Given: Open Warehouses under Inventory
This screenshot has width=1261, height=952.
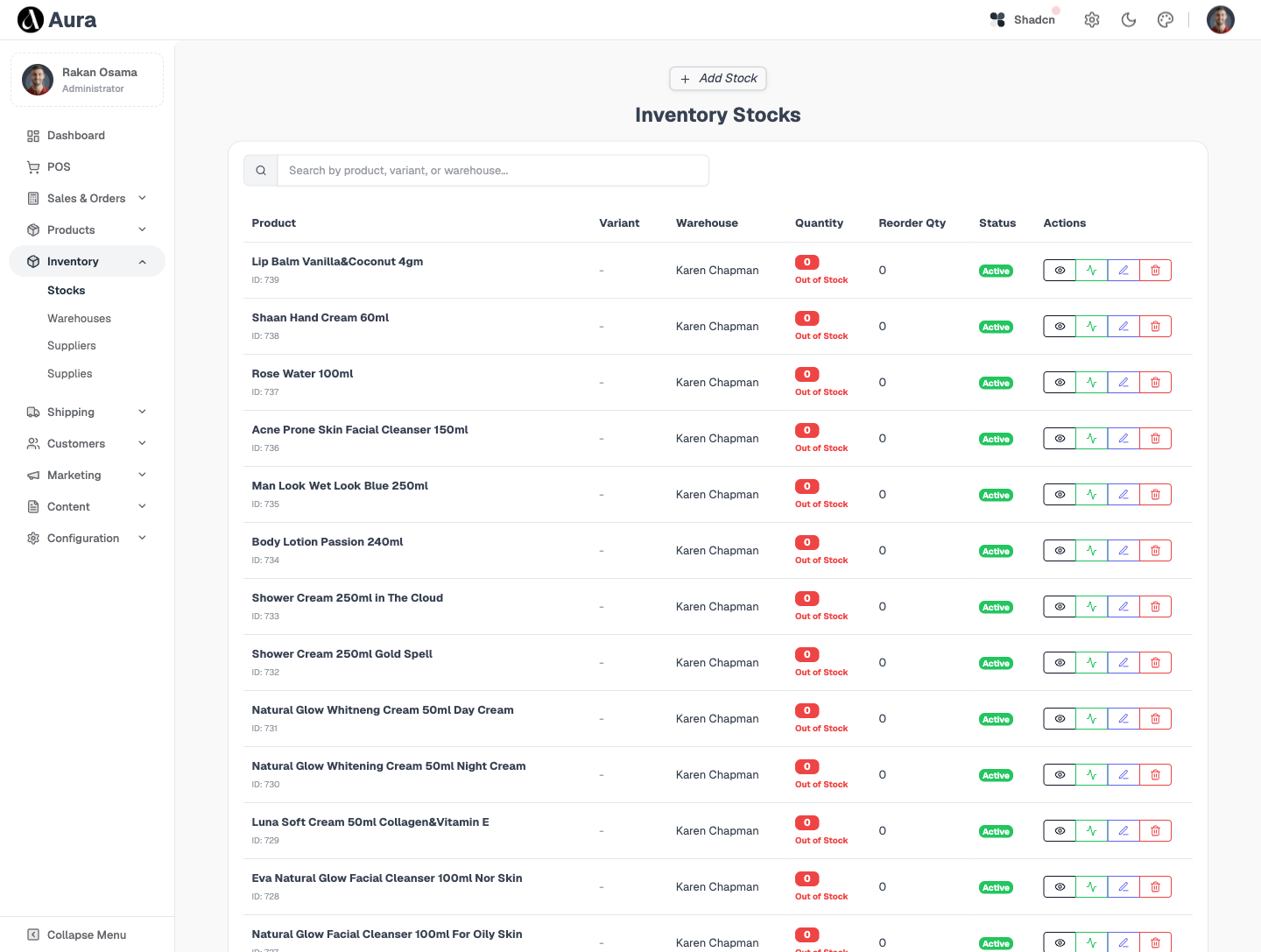Looking at the screenshot, I should tap(79, 319).
